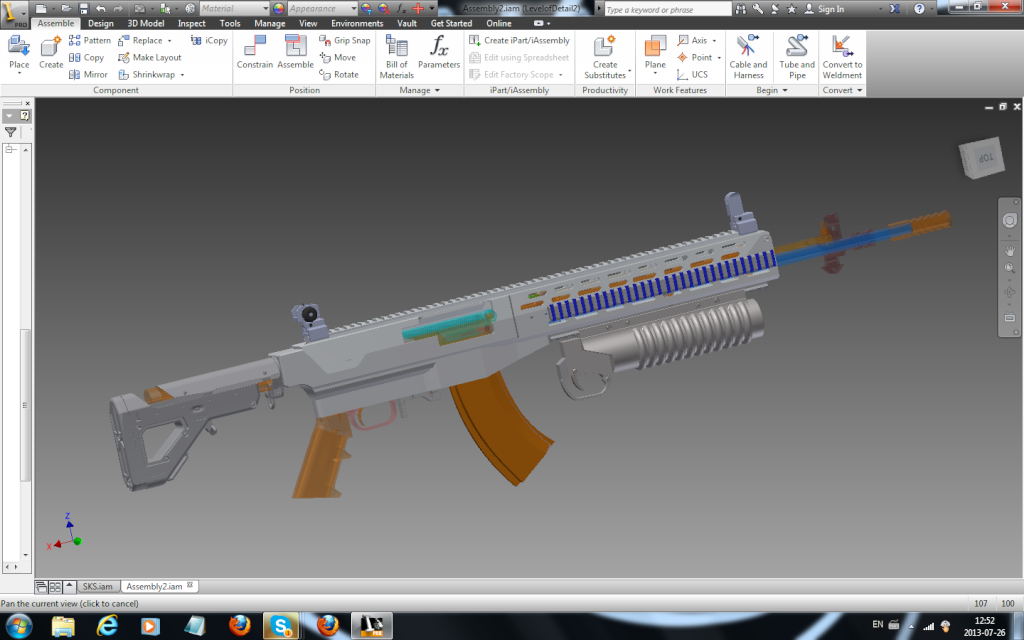This screenshot has width=1024, height=640.
Task: Switch to the Inspect ribbon tab
Action: click(192, 24)
